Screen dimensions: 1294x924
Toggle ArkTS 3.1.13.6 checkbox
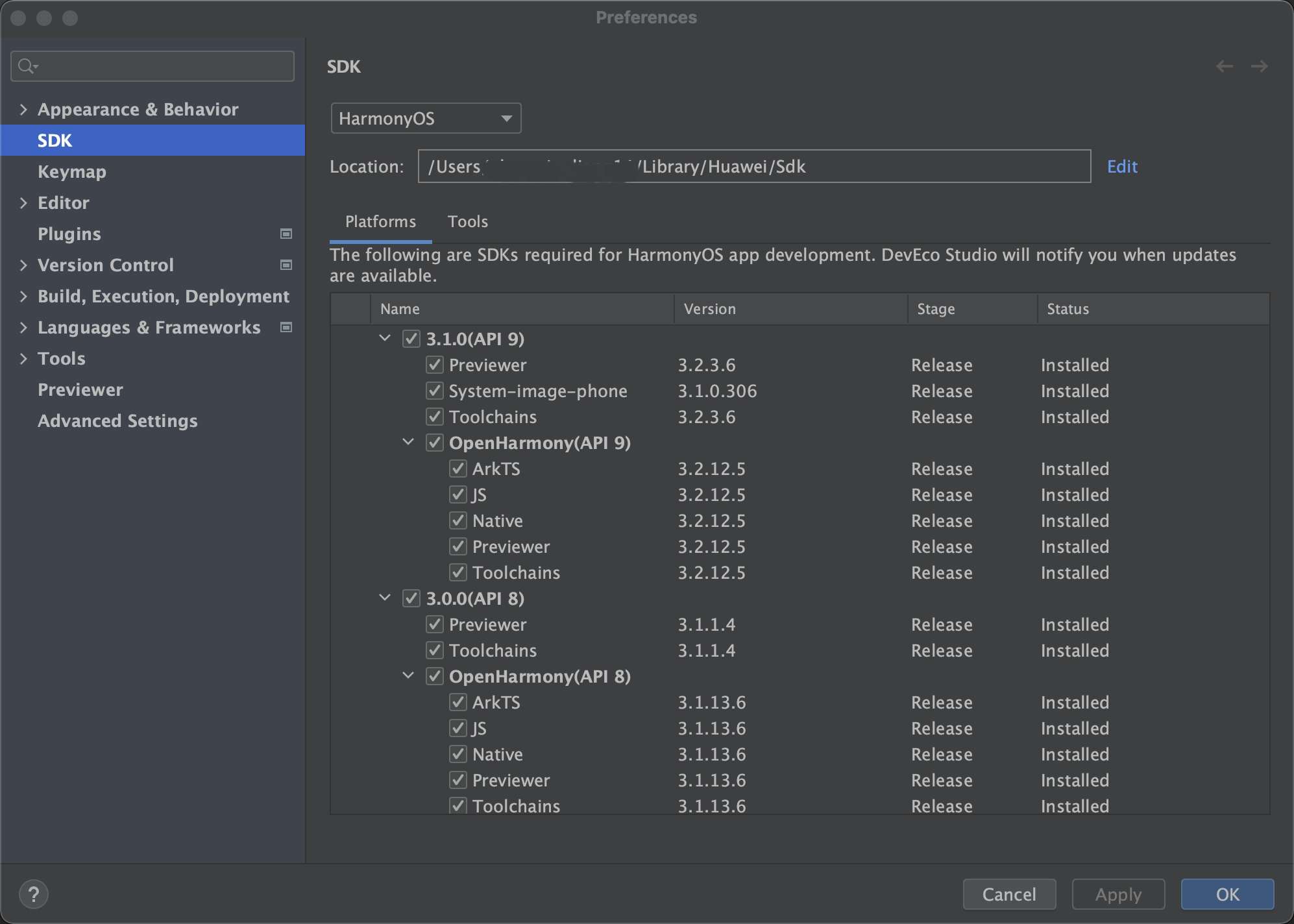coord(458,702)
